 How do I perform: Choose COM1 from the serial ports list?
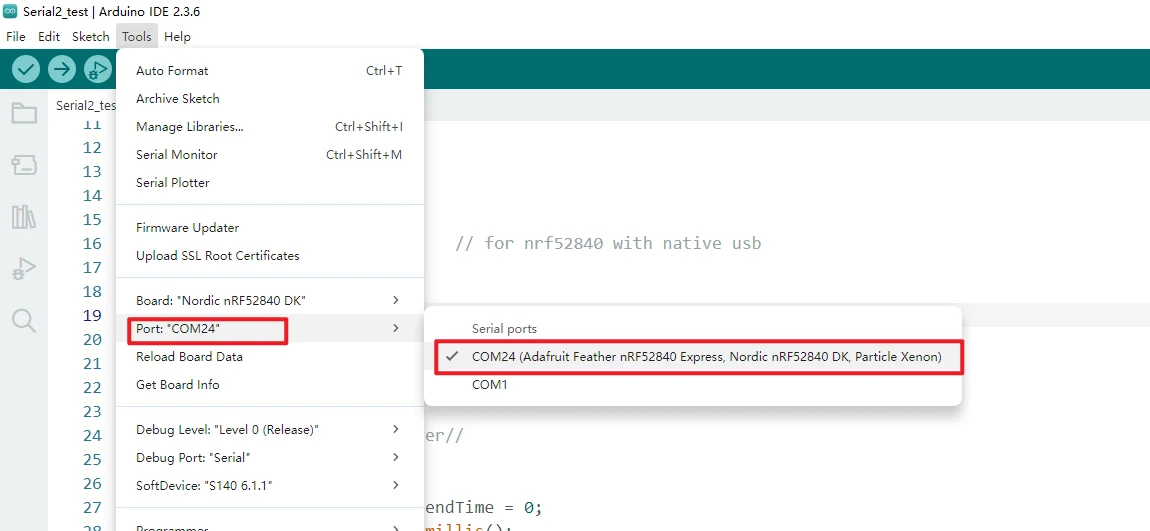coord(490,385)
